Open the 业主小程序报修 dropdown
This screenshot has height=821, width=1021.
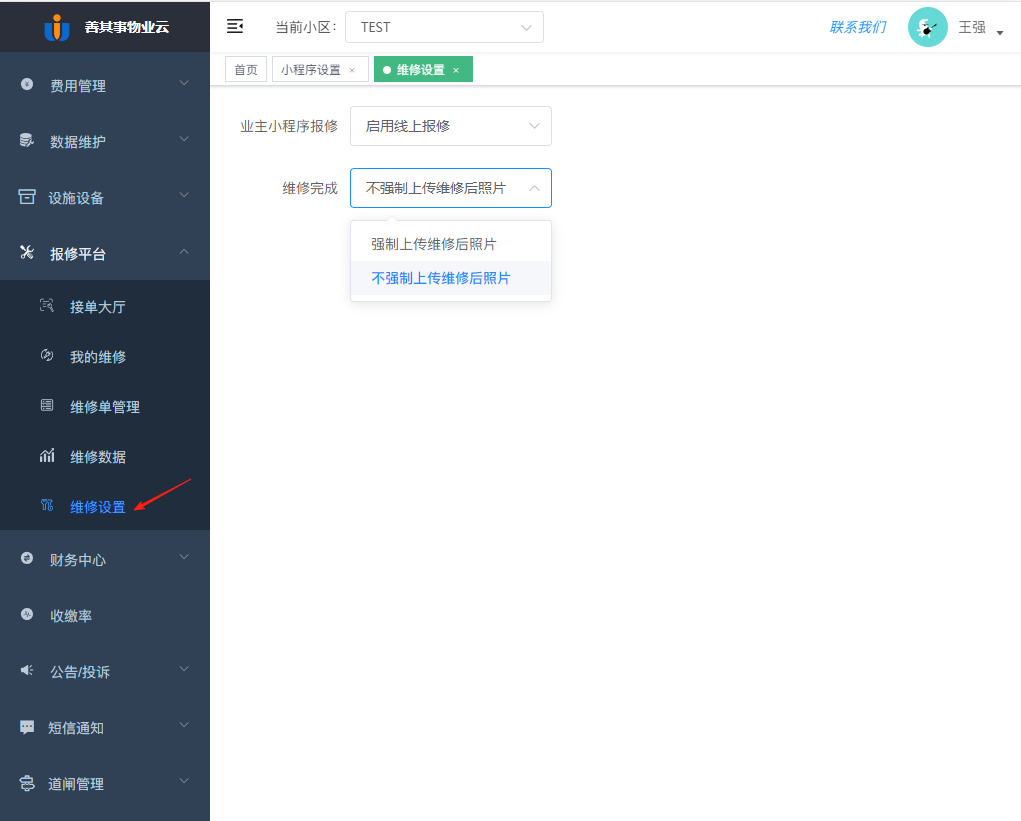coord(450,126)
